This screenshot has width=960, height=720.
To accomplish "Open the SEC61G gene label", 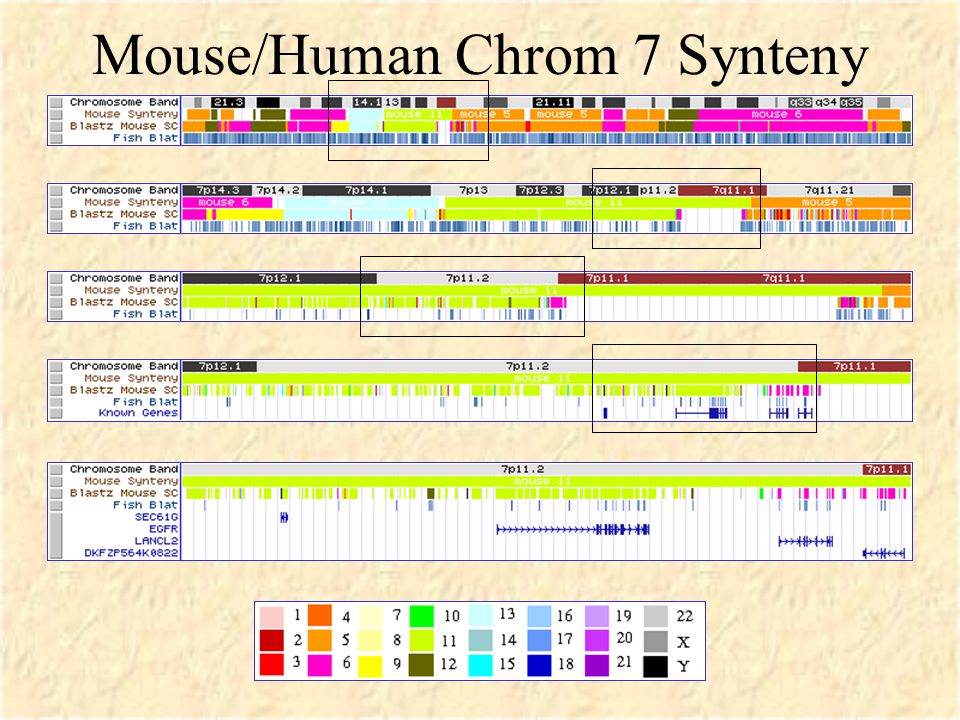I will coord(156,517).
